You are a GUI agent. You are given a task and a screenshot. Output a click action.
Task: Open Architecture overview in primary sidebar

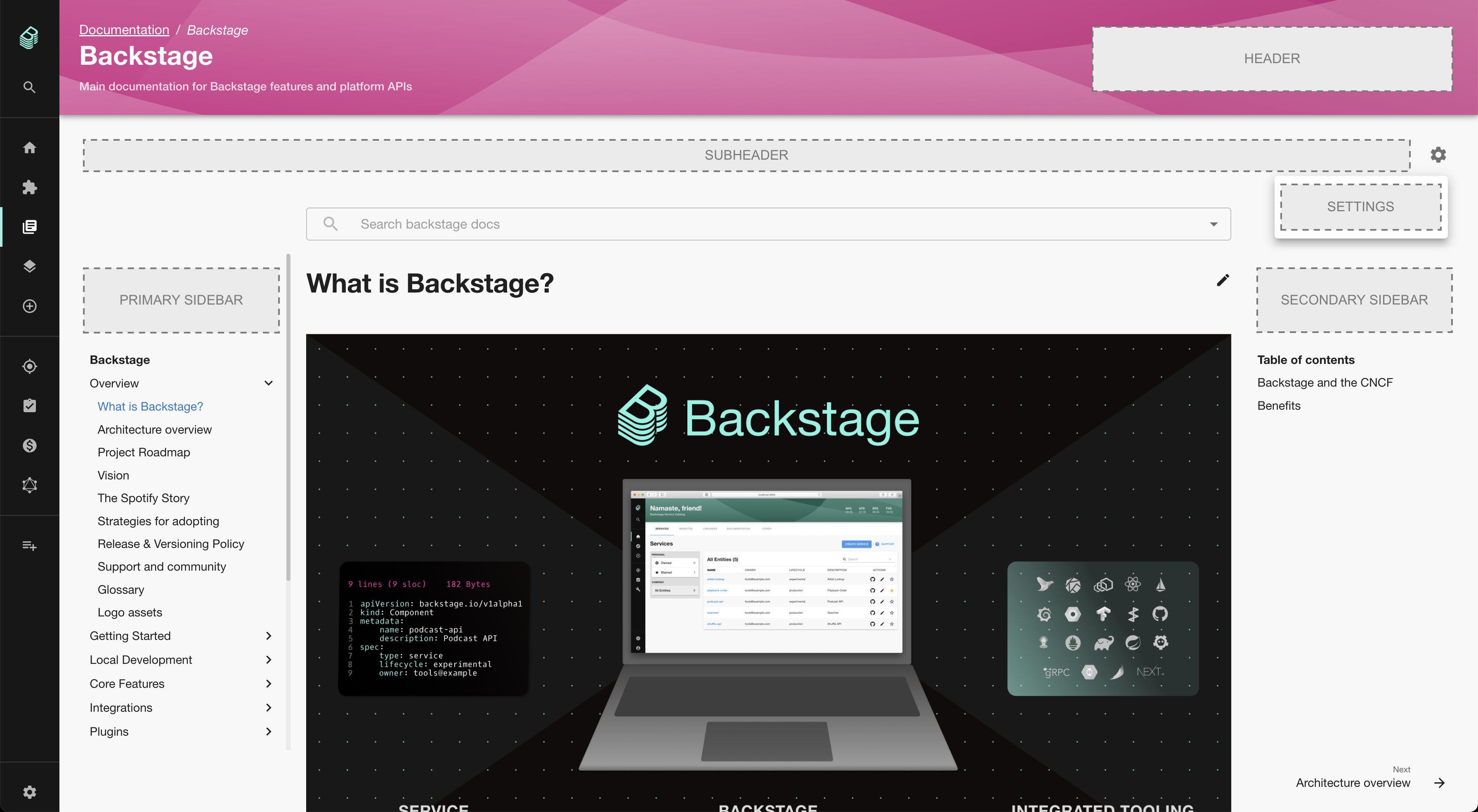(x=154, y=429)
